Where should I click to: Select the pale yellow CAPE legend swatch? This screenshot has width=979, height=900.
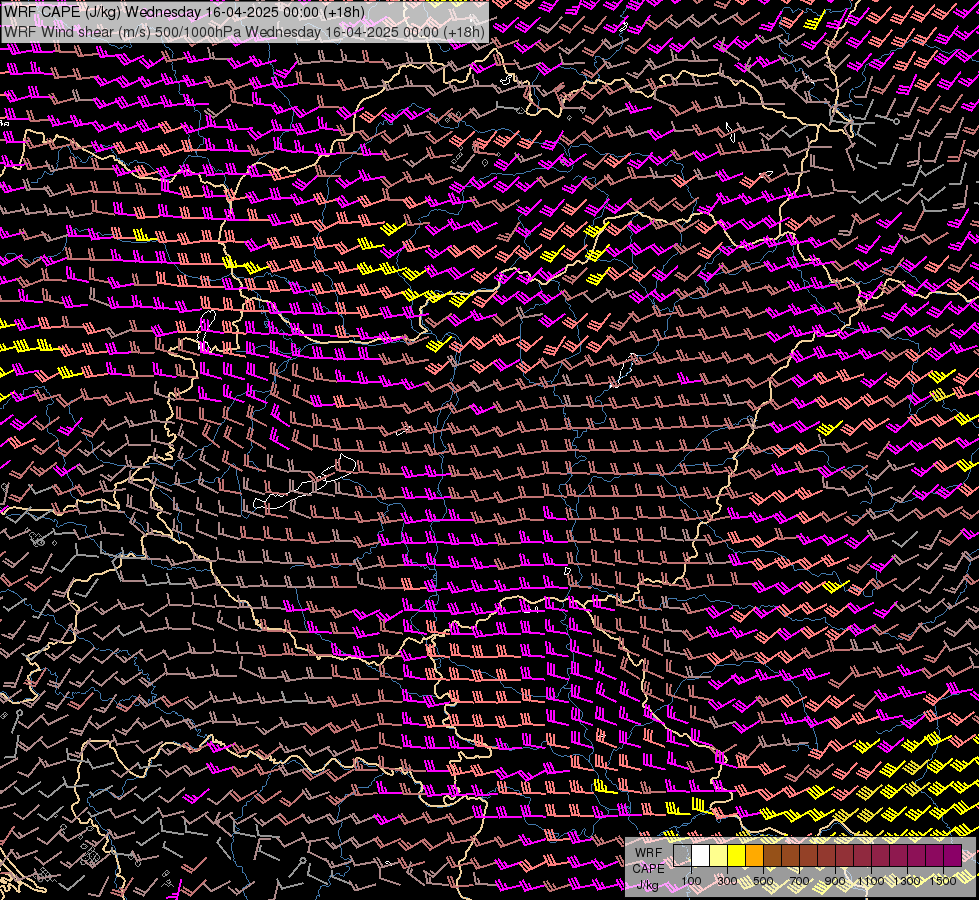coord(718,856)
